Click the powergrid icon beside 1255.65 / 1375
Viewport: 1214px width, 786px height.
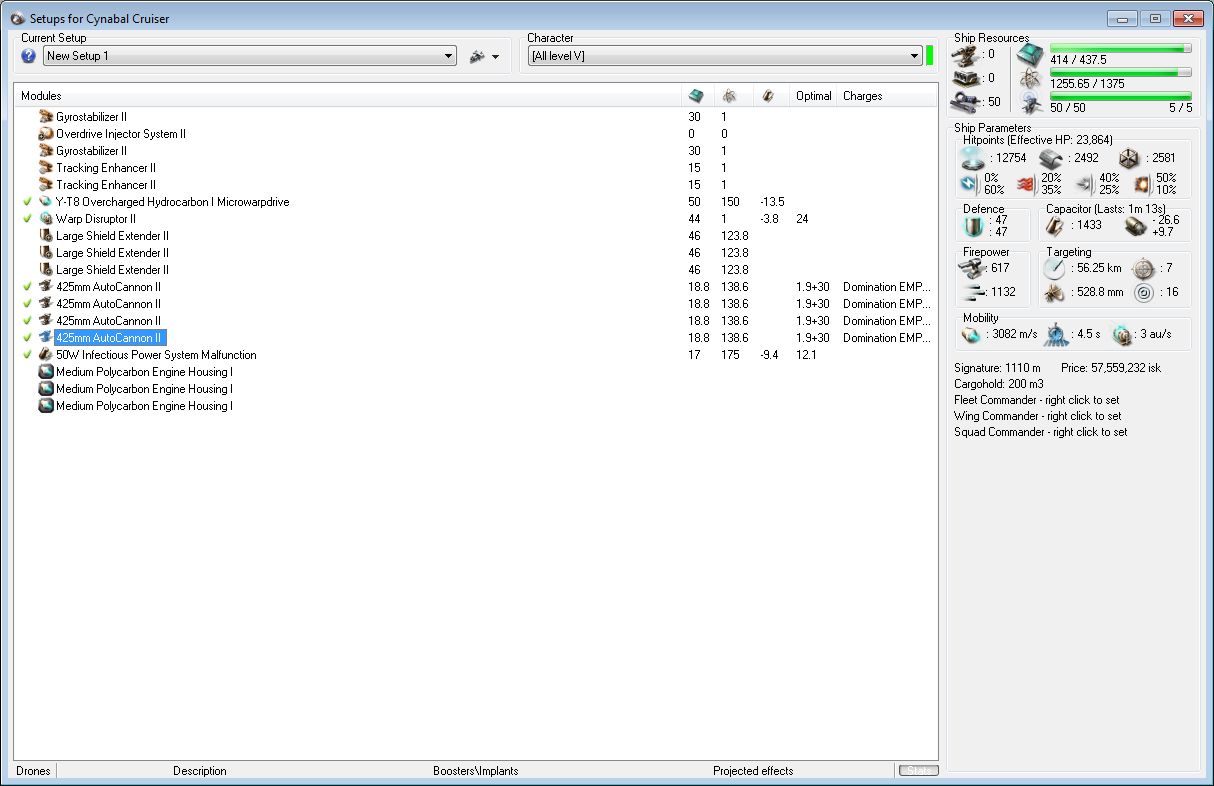click(x=1030, y=79)
